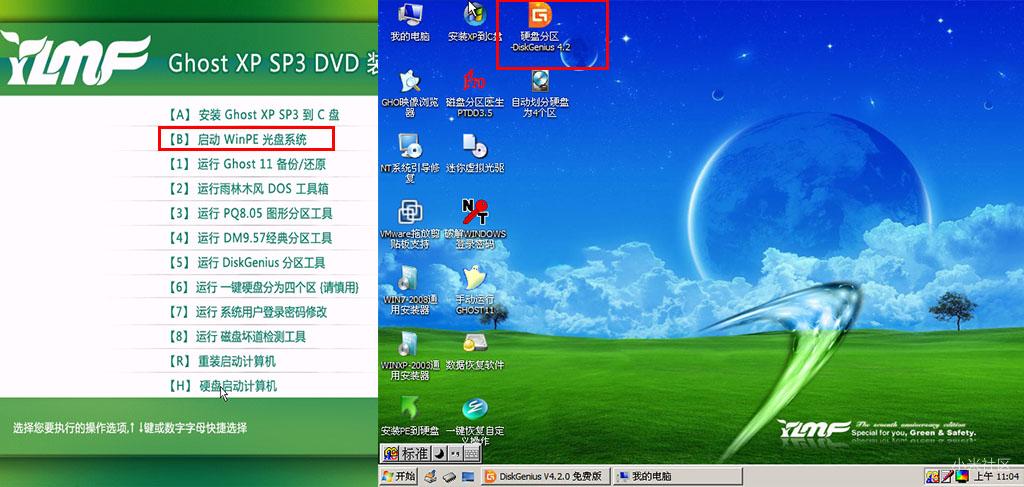Open VMware拖放剪贴板支持 desktop icon
The image size is (1024, 487).
409,225
